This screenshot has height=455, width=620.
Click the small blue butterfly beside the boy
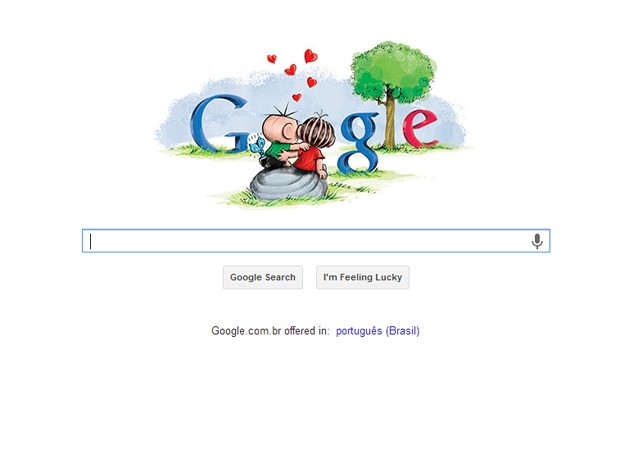[x=256, y=145]
